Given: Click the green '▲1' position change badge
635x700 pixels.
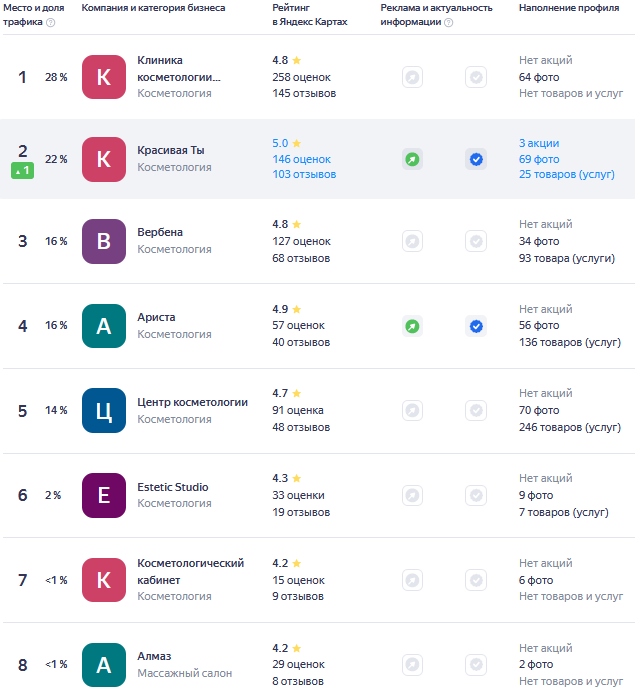Looking at the screenshot, I should [x=22, y=171].
